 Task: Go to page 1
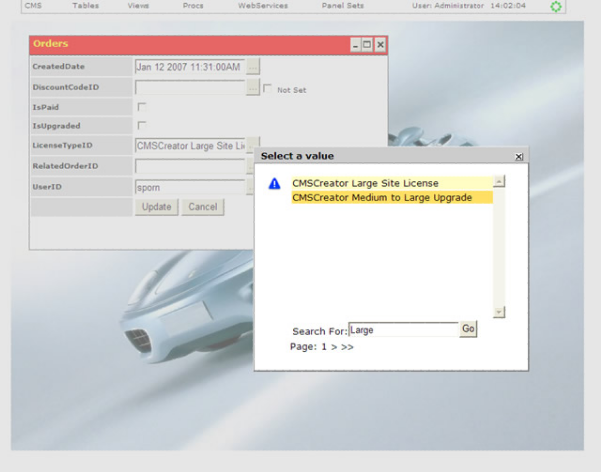[324, 347]
